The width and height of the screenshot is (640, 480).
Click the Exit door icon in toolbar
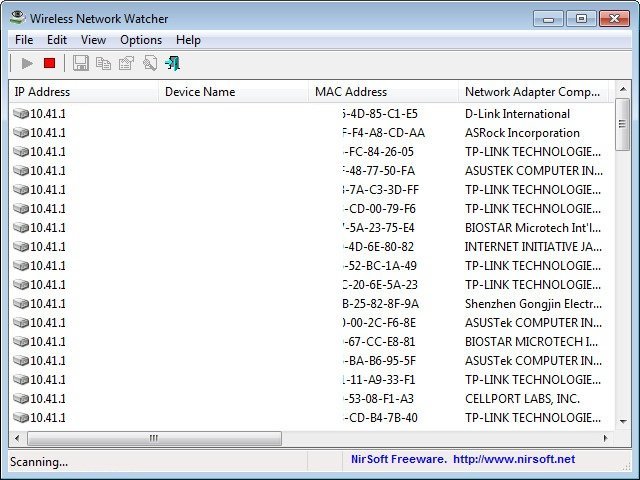click(172, 64)
